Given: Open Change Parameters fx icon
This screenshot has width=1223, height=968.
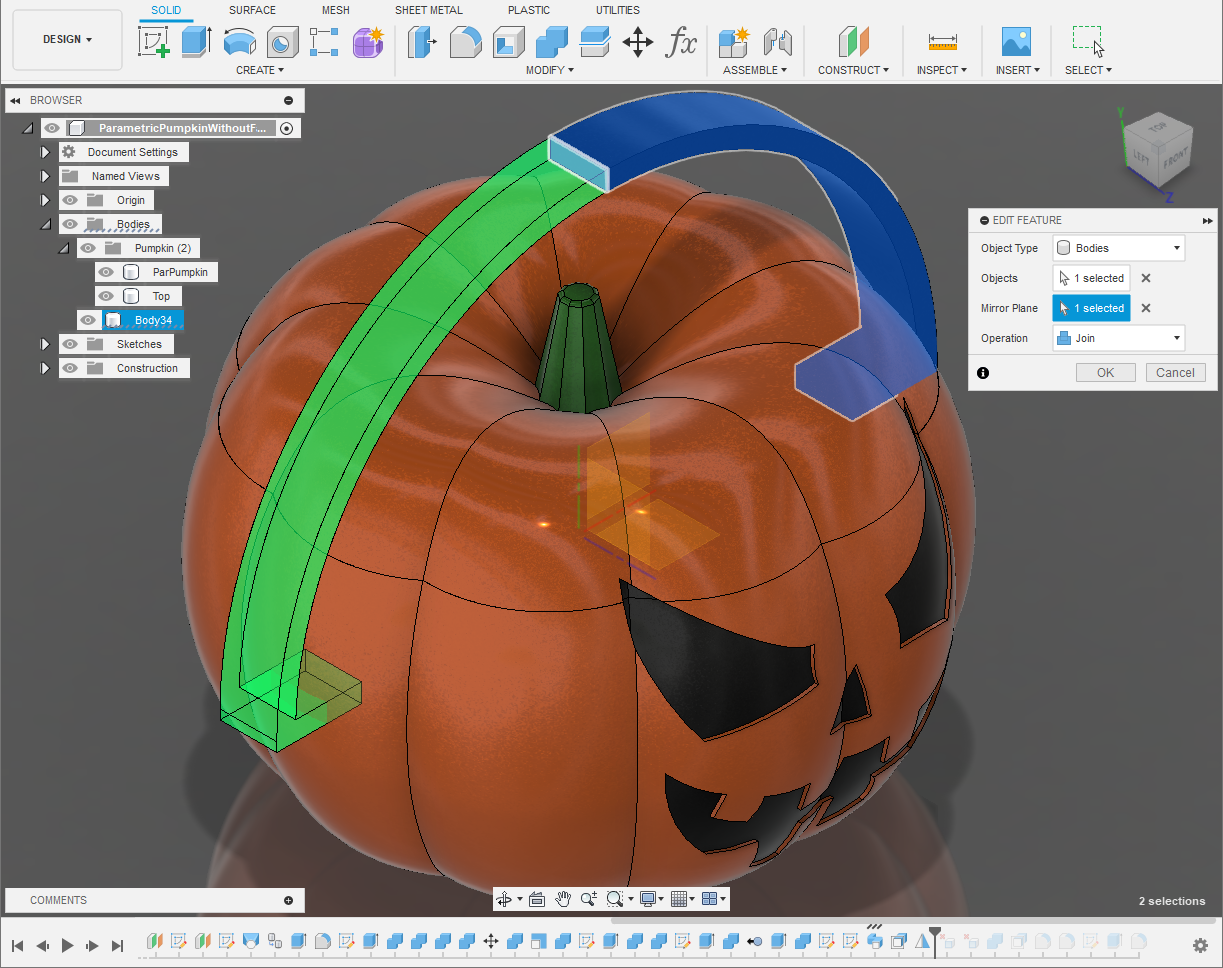Looking at the screenshot, I should pos(682,42).
